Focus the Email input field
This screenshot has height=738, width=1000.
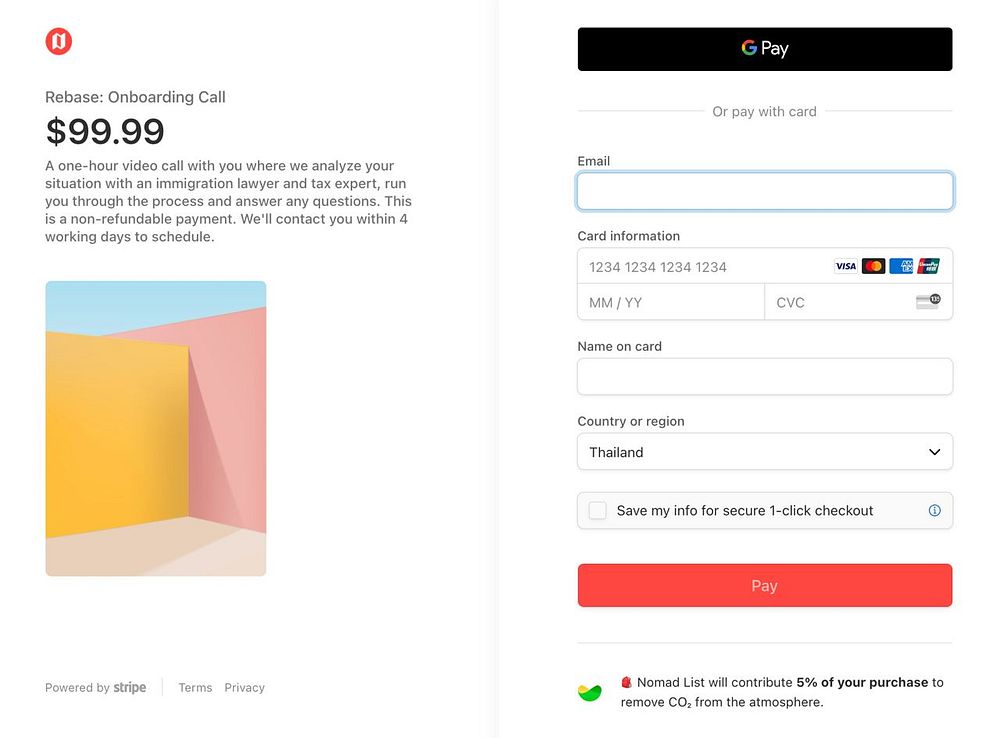click(x=764, y=191)
